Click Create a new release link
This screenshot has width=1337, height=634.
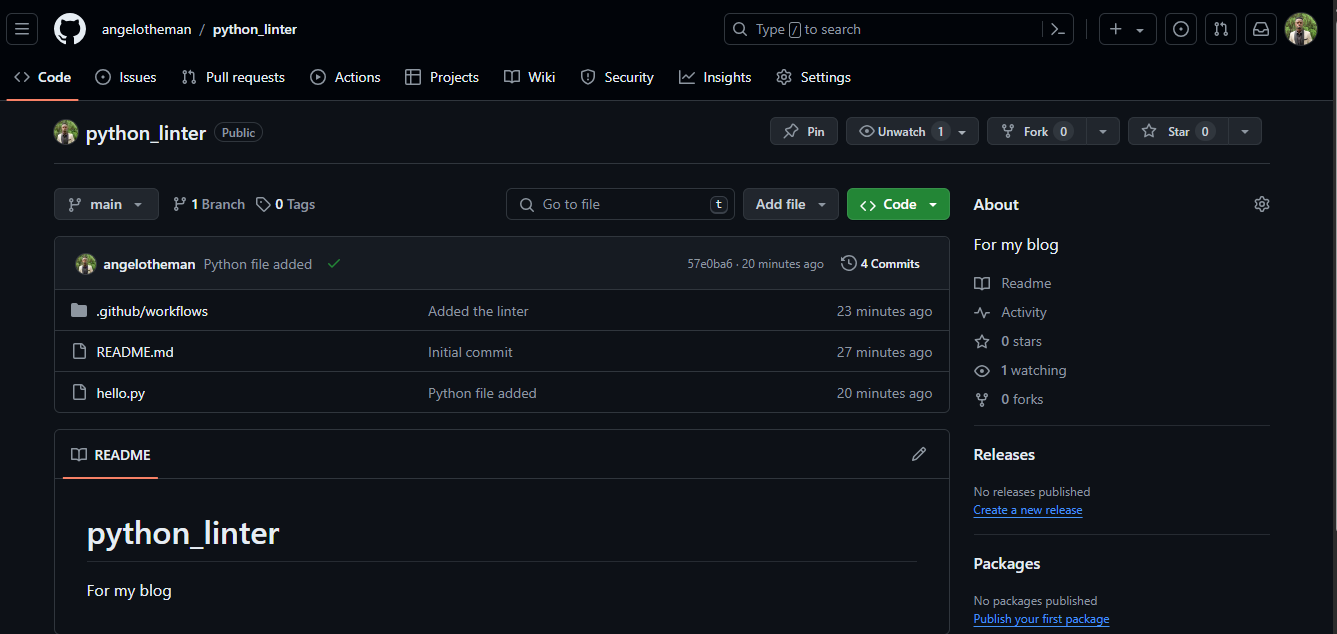tap(1027, 510)
